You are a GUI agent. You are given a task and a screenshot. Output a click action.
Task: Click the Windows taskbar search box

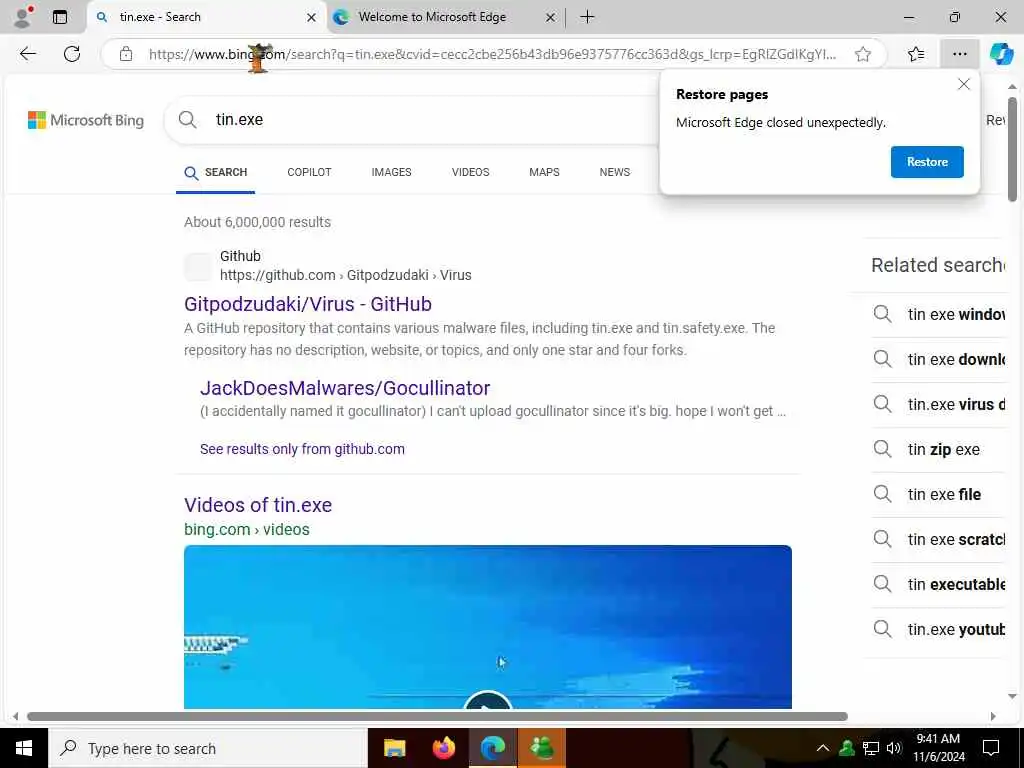click(x=208, y=748)
